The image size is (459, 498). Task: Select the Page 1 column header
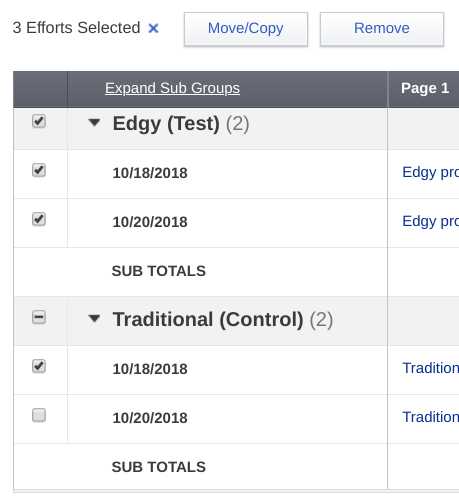425,88
